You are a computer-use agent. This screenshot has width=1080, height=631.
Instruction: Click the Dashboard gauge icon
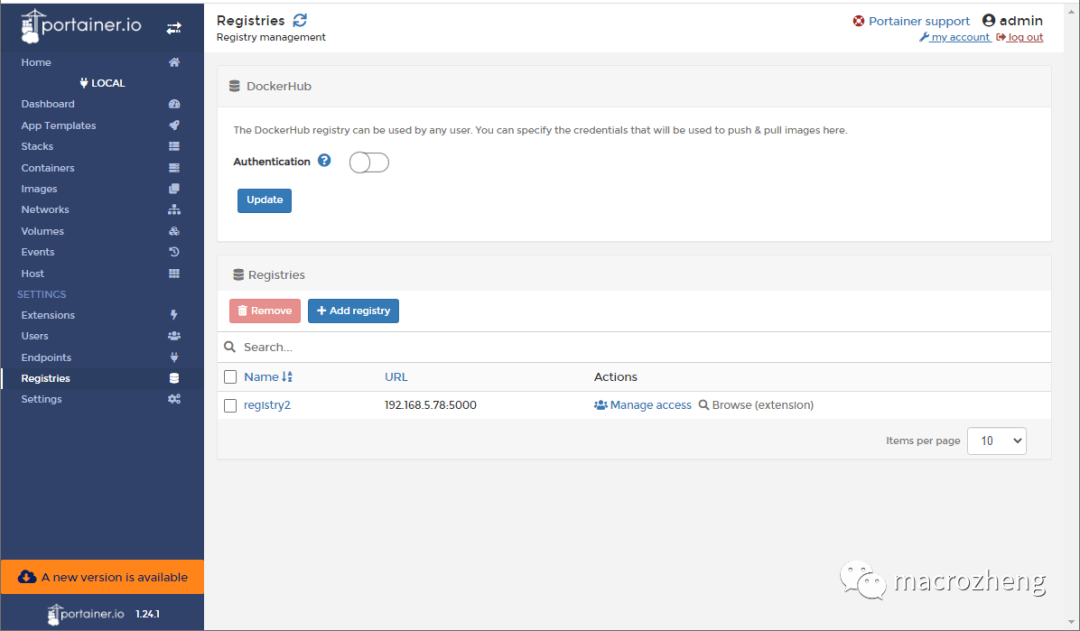pos(174,104)
